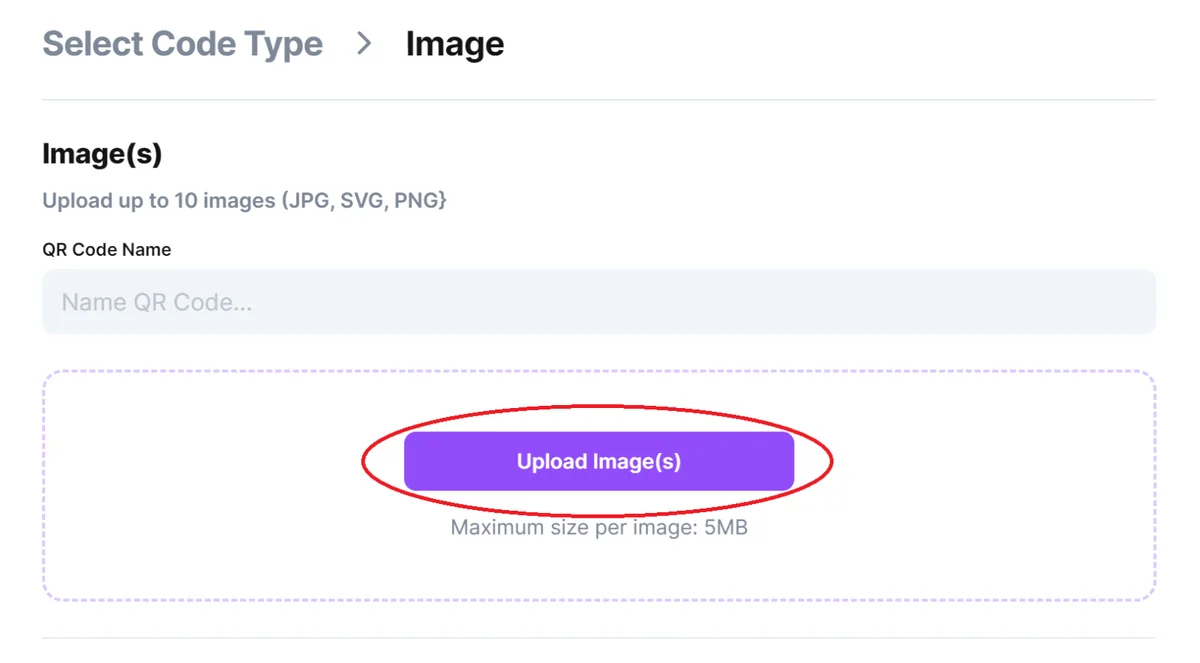Click the Image breadcrumb label
1200x663 pixels.
point(455,43)
